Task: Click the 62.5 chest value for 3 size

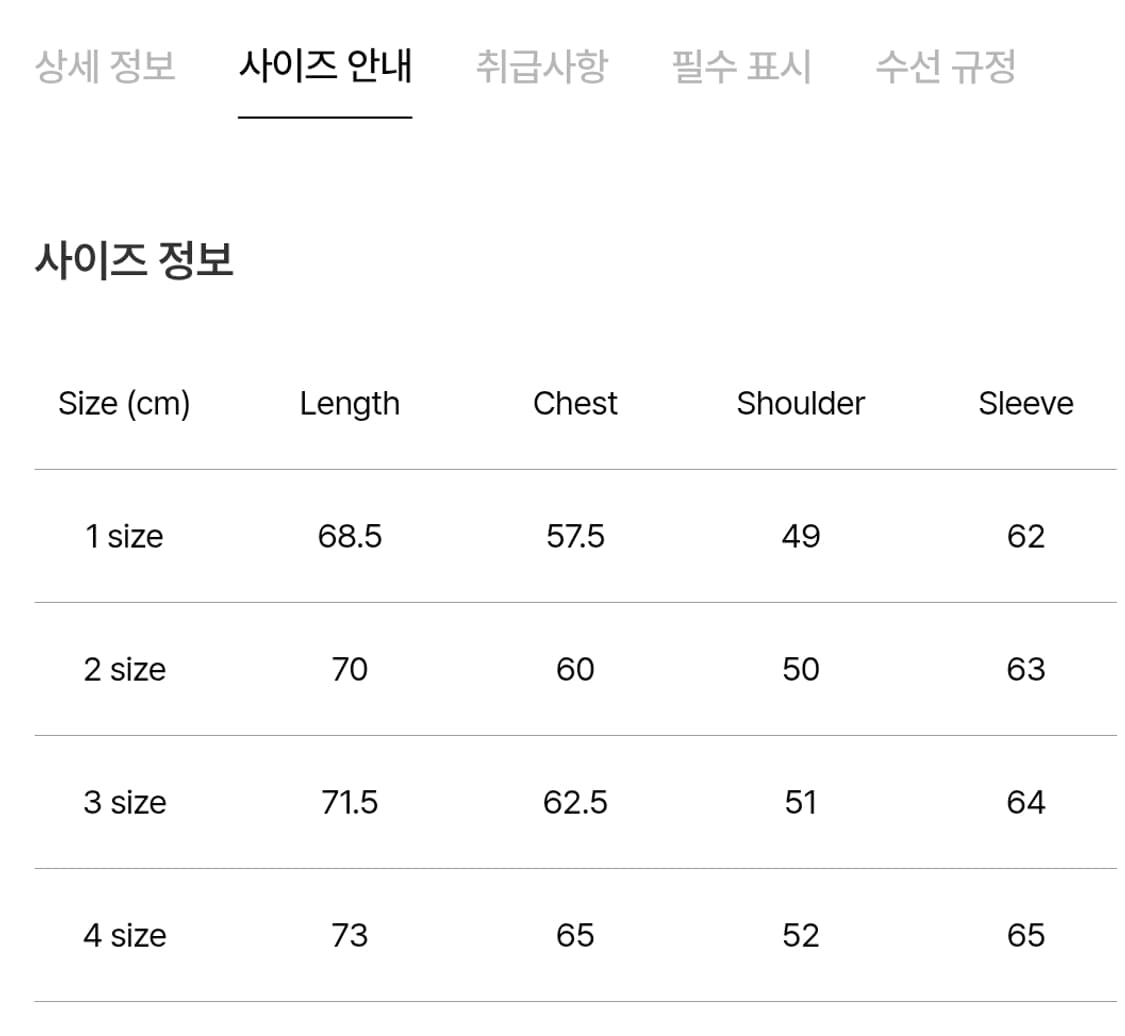Action: click(x=575, y=802)
